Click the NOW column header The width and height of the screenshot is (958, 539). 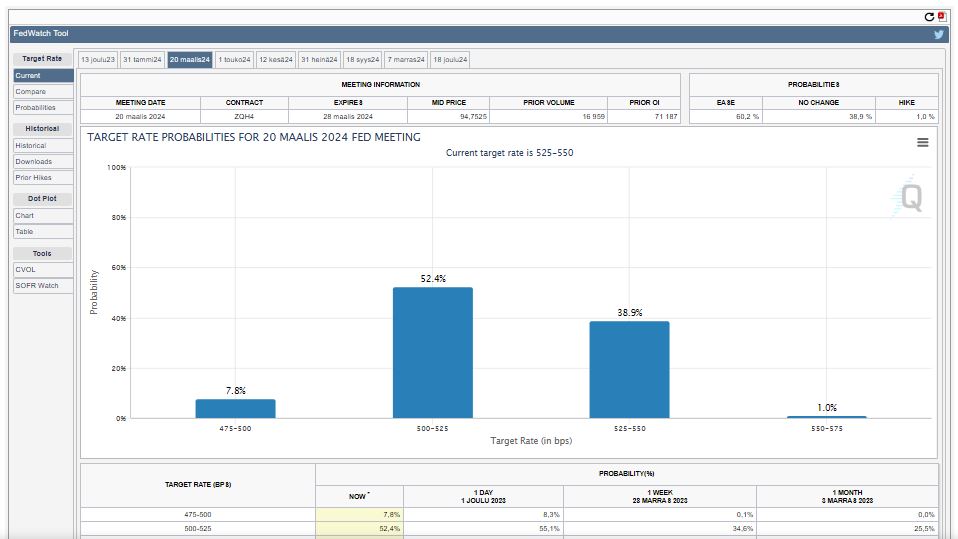pyautogui.click(x=359, y=496)
